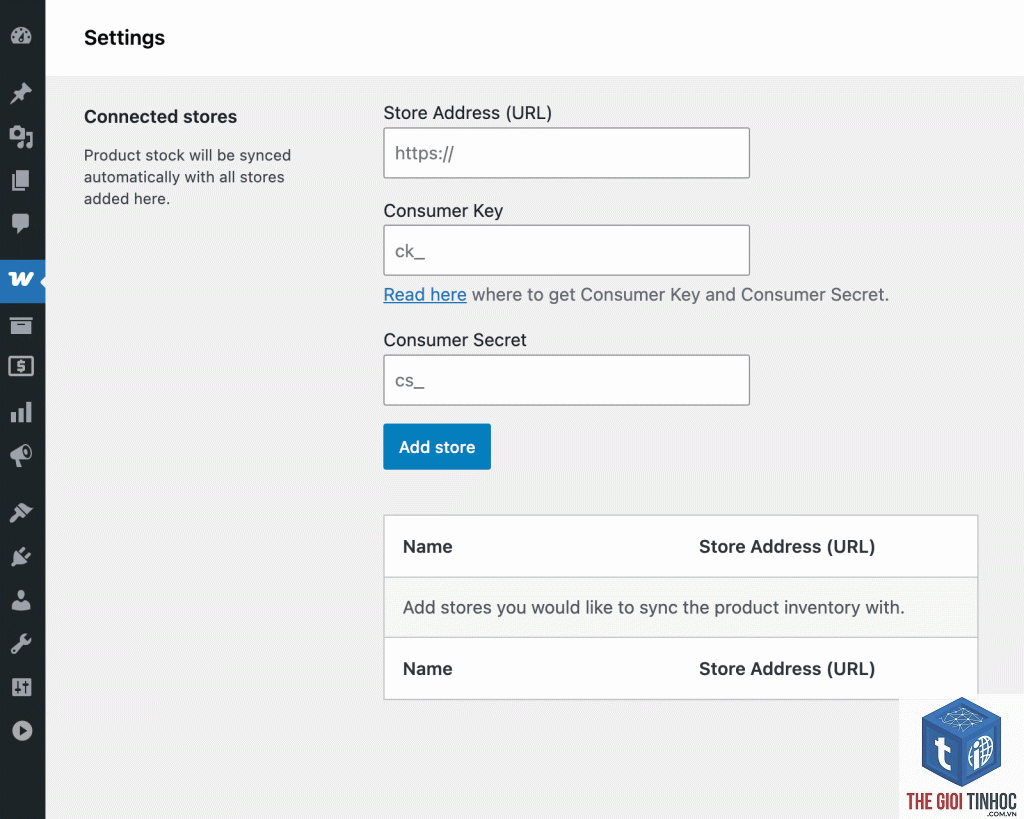Image resolution: width=1024 pixels, height=819 pixels.
Task: Open the Settings sliders icon
Action: 21,687
